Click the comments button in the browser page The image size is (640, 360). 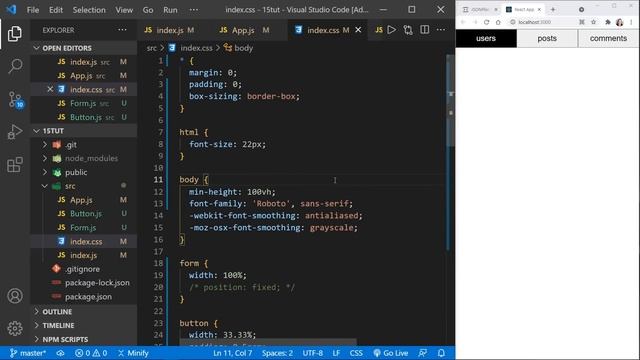(608, 38)
